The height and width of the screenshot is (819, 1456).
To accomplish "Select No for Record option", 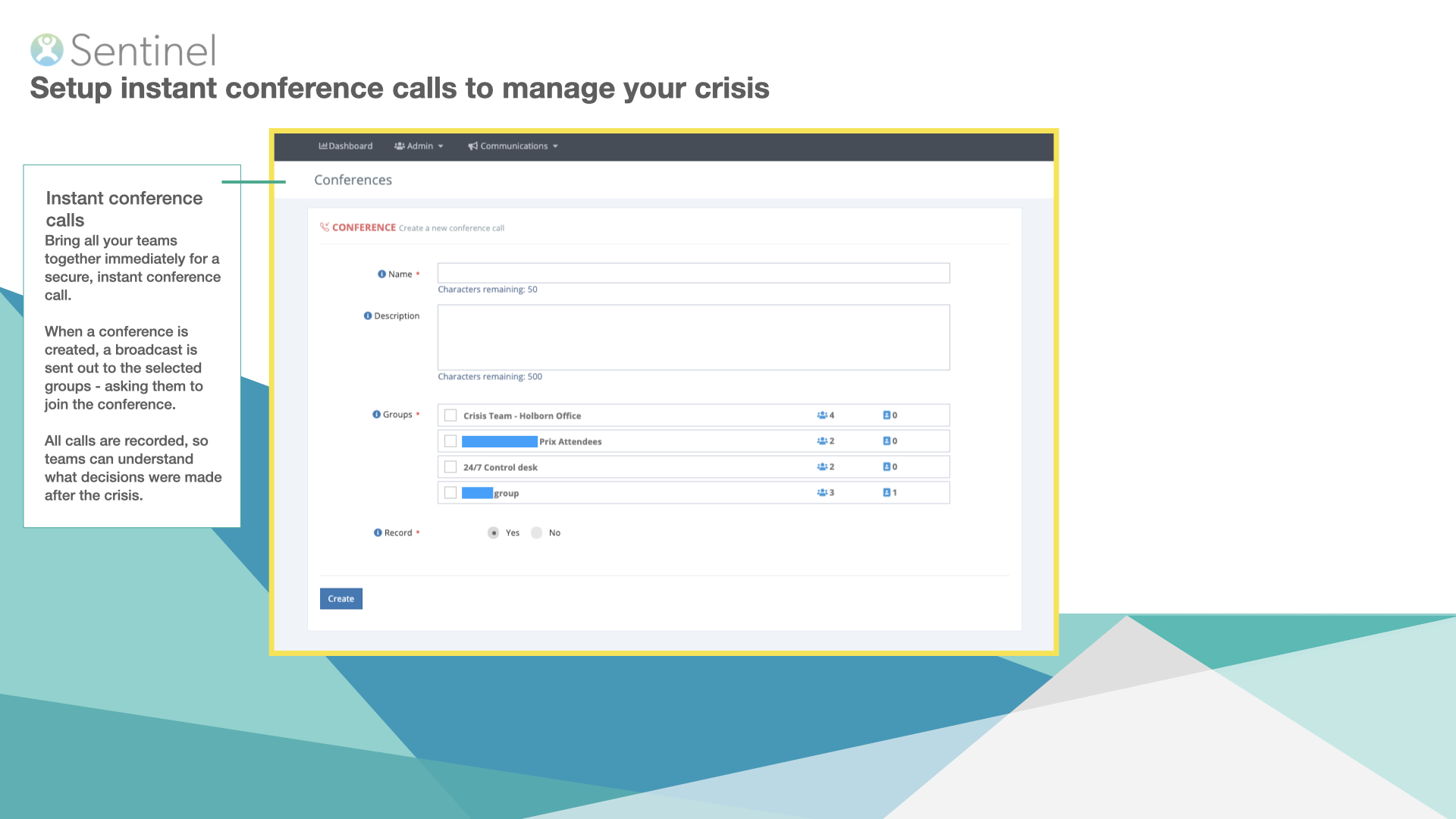I will (537, 533).
